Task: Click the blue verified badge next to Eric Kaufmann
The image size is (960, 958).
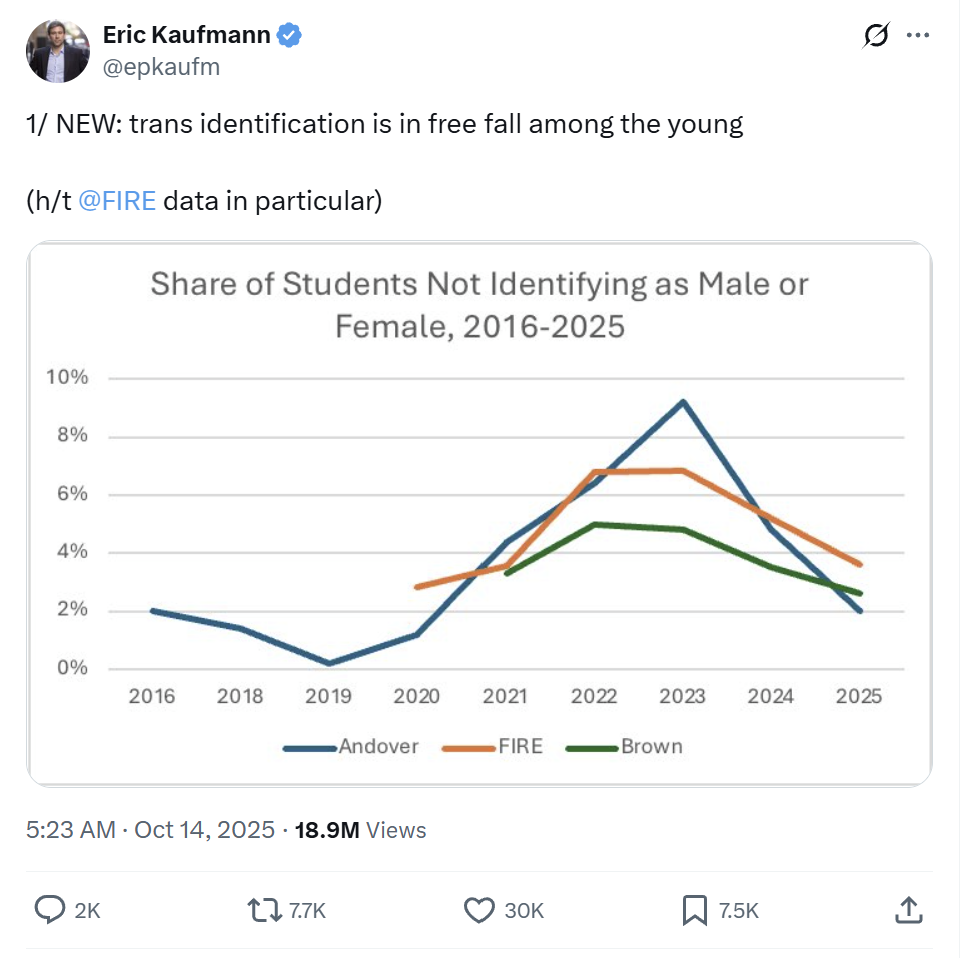Action: [x=288, y=34]
